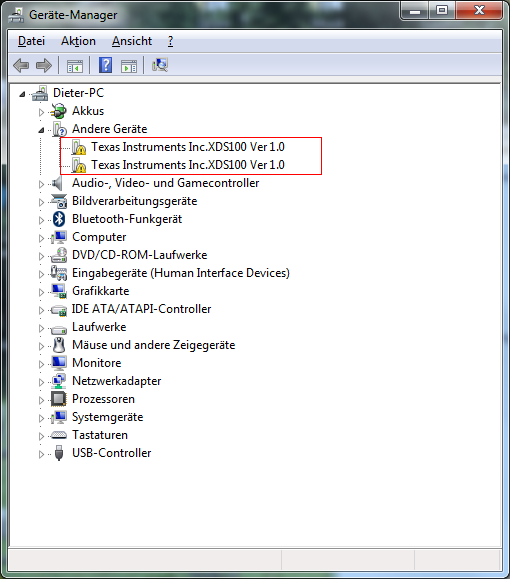
Task: Select Eingabegeräte (Human Interface Devices) label
Action: point(181,273)
